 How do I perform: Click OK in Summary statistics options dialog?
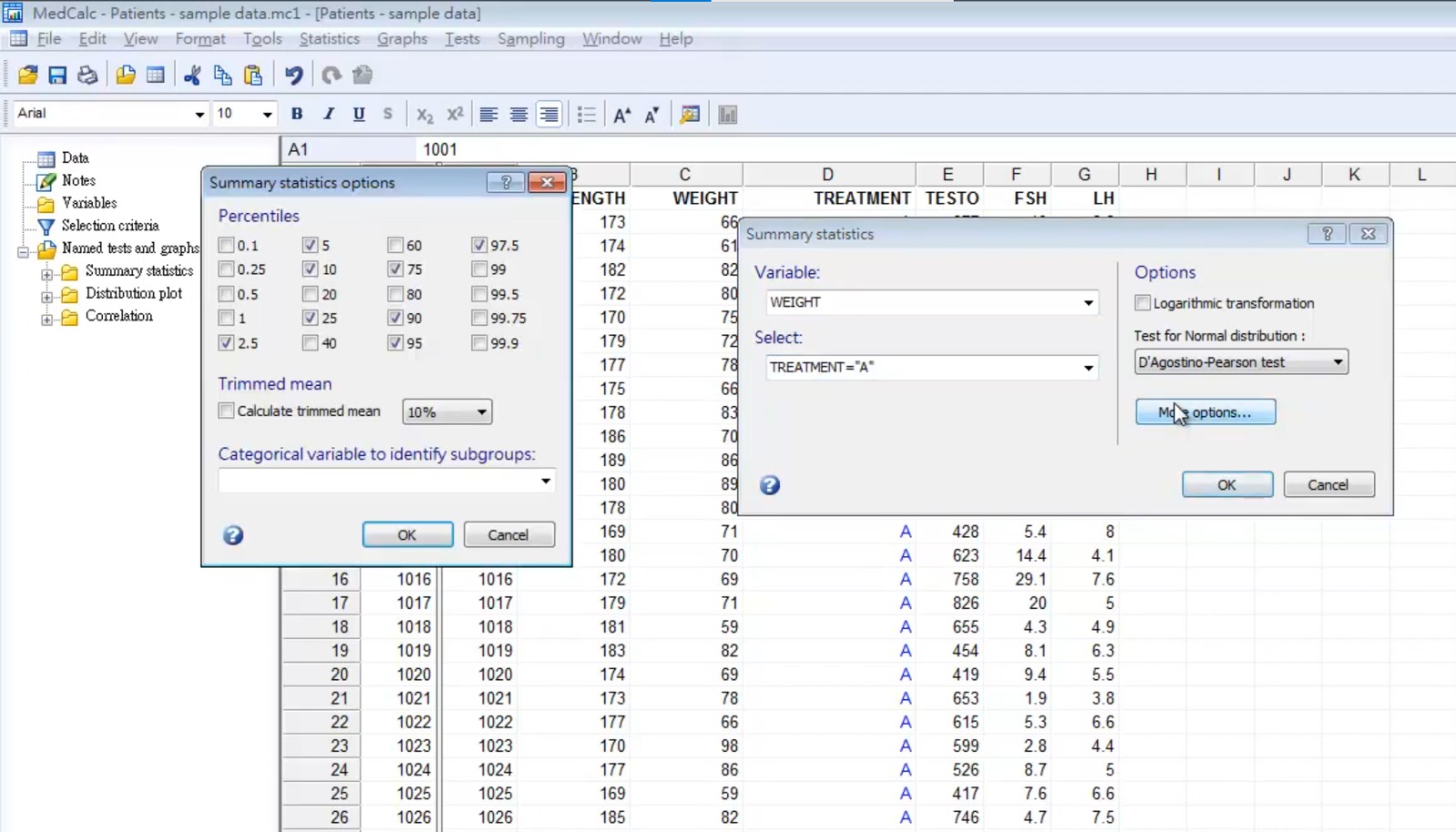(407, 535)
